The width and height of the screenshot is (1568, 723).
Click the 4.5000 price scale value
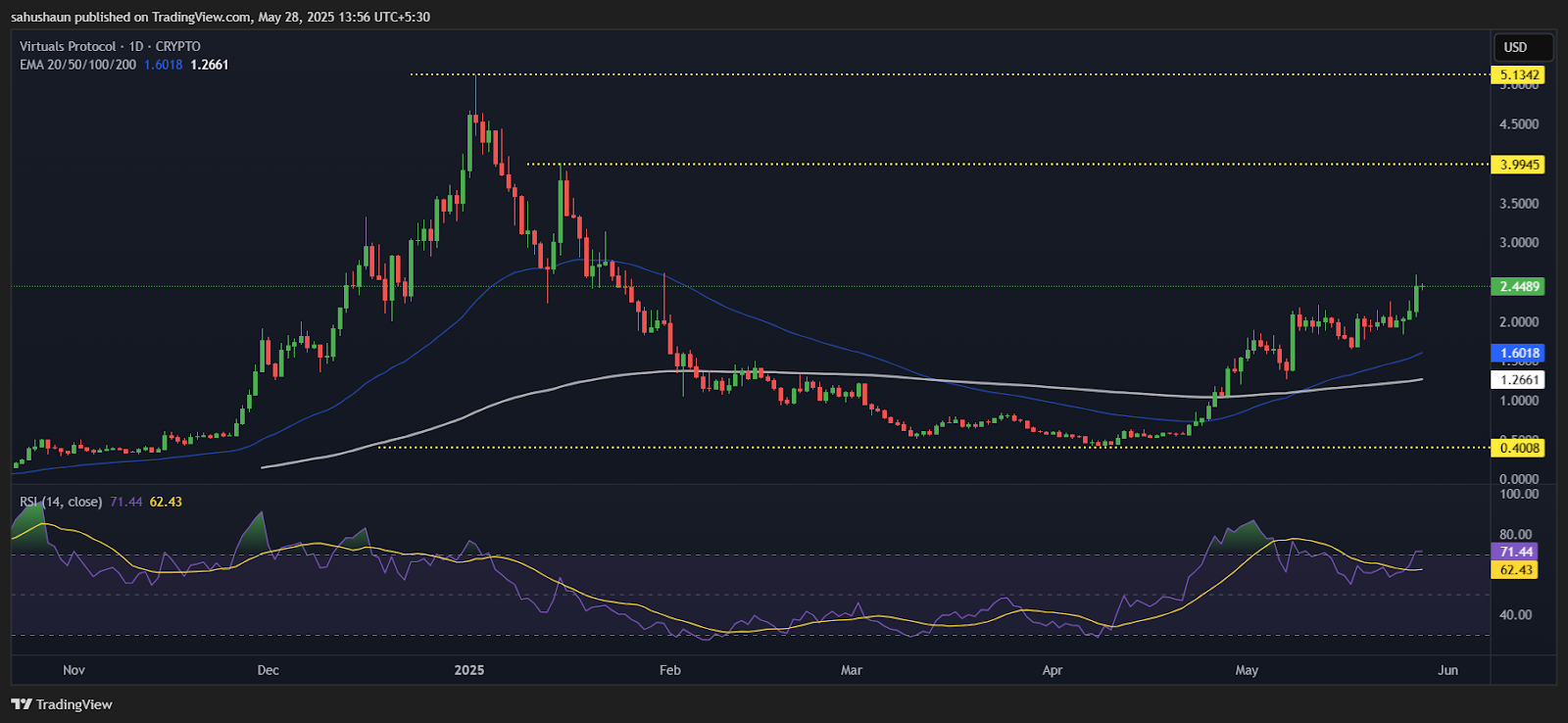click(x=1518, y=124)
